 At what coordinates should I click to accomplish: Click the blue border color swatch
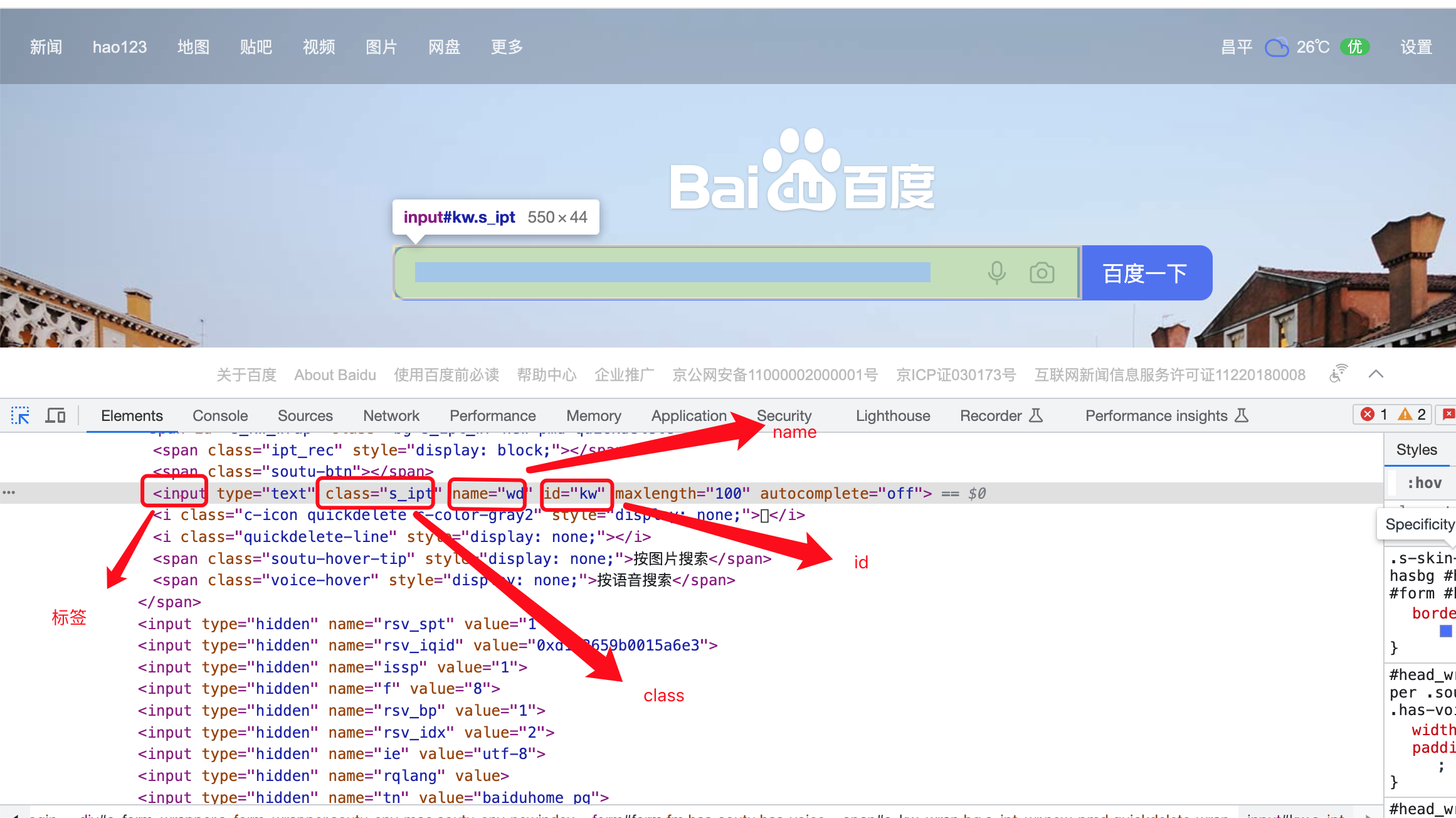1445,631
